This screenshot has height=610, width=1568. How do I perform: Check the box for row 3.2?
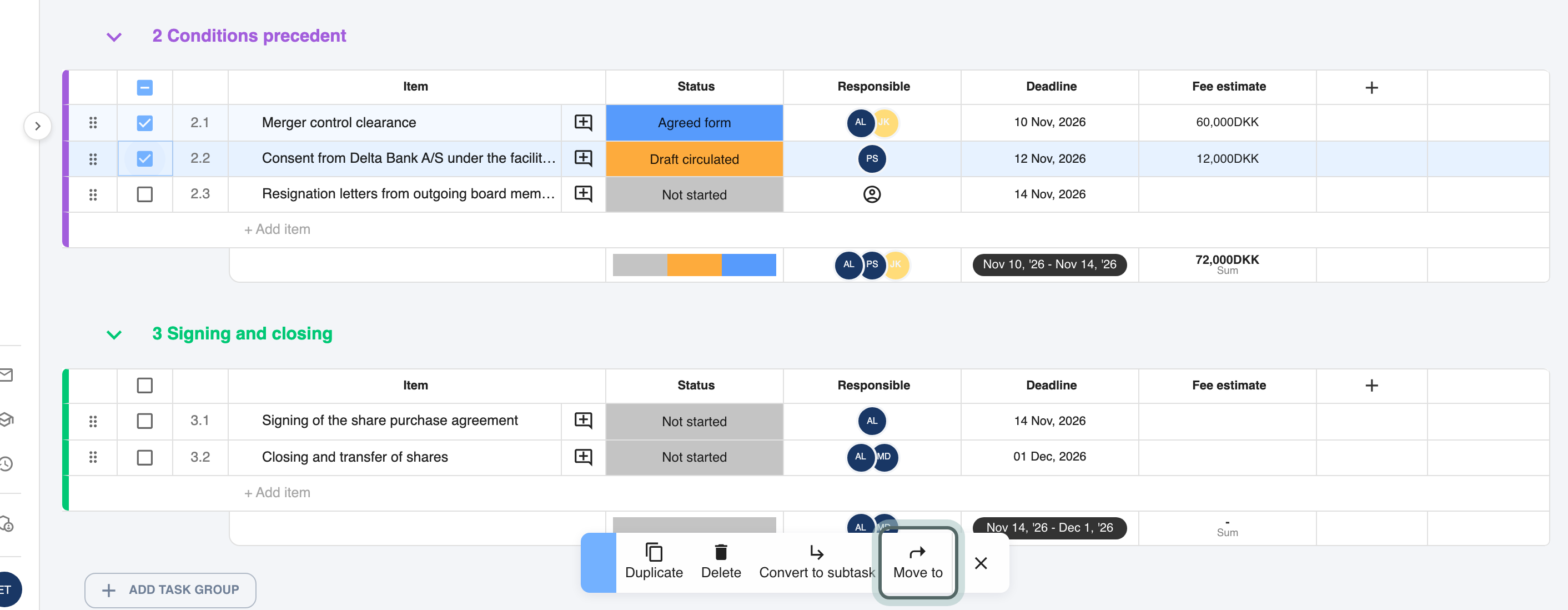pos(145,457)
